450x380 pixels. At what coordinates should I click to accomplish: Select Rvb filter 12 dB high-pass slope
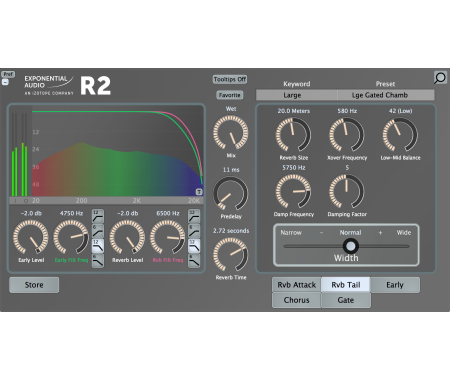194,216
